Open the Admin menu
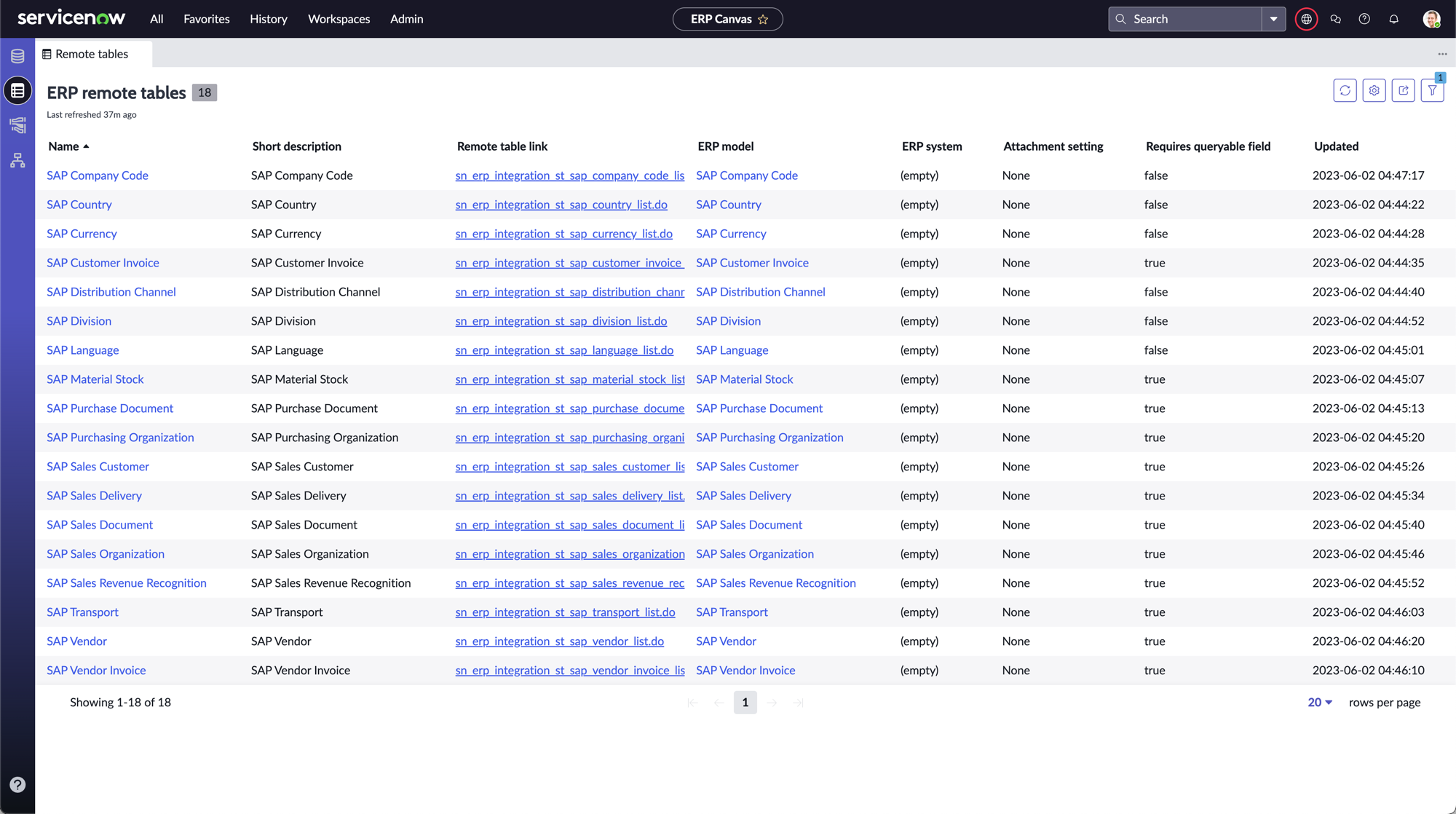This screenshot has width=1456, height=814. pyautogui.click(x=406, y=19)
